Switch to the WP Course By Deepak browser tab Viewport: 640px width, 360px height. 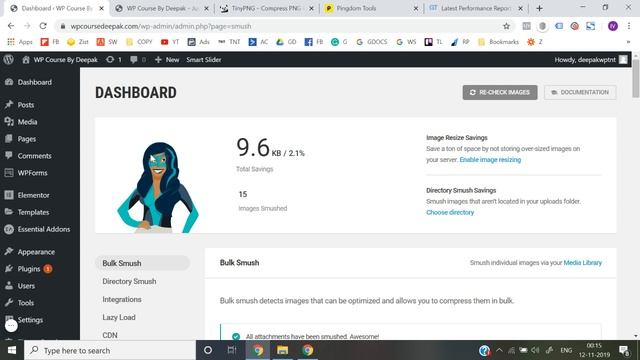pyautogui.click(x=162, y=8)
